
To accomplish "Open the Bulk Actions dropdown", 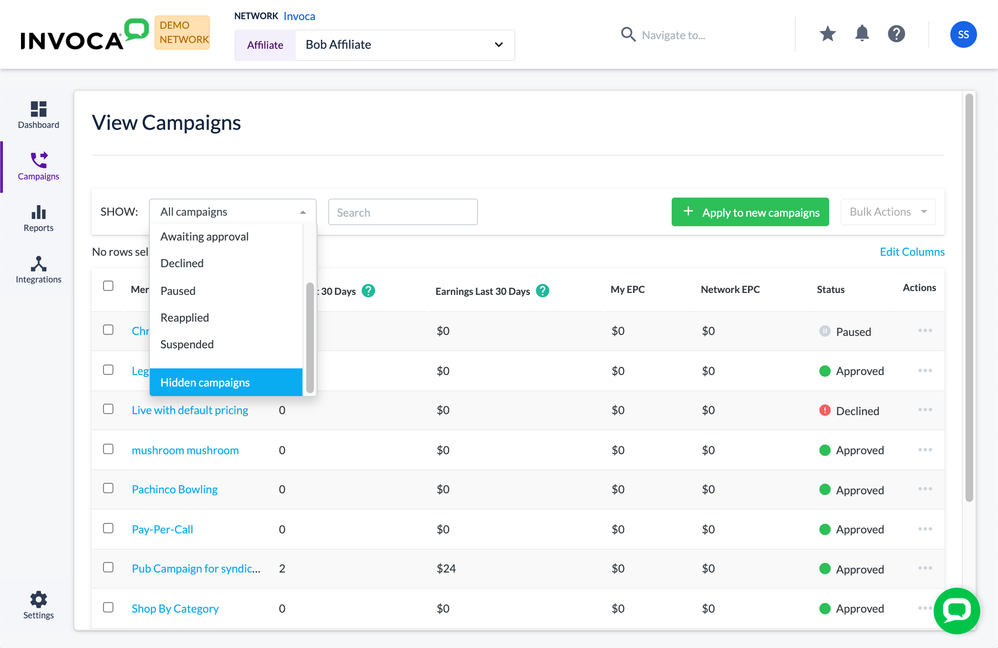I will tap(888, 212).
